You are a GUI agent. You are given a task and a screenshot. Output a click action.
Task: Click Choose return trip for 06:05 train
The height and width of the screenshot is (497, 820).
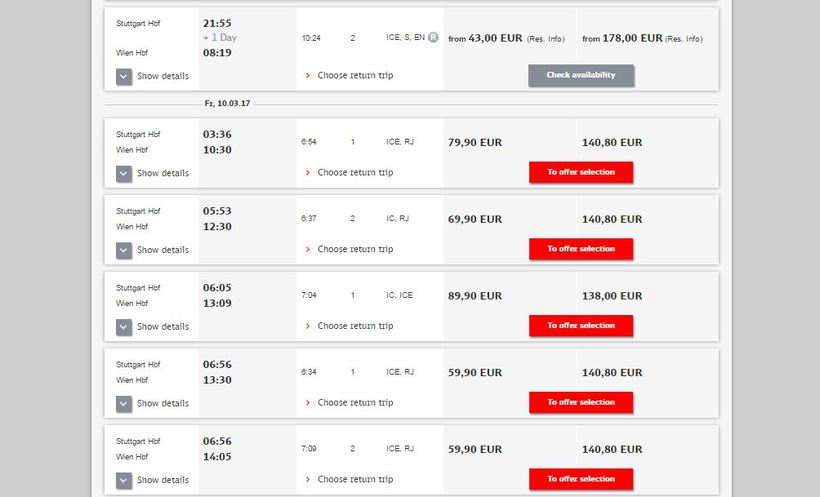[x=355, y=326]
